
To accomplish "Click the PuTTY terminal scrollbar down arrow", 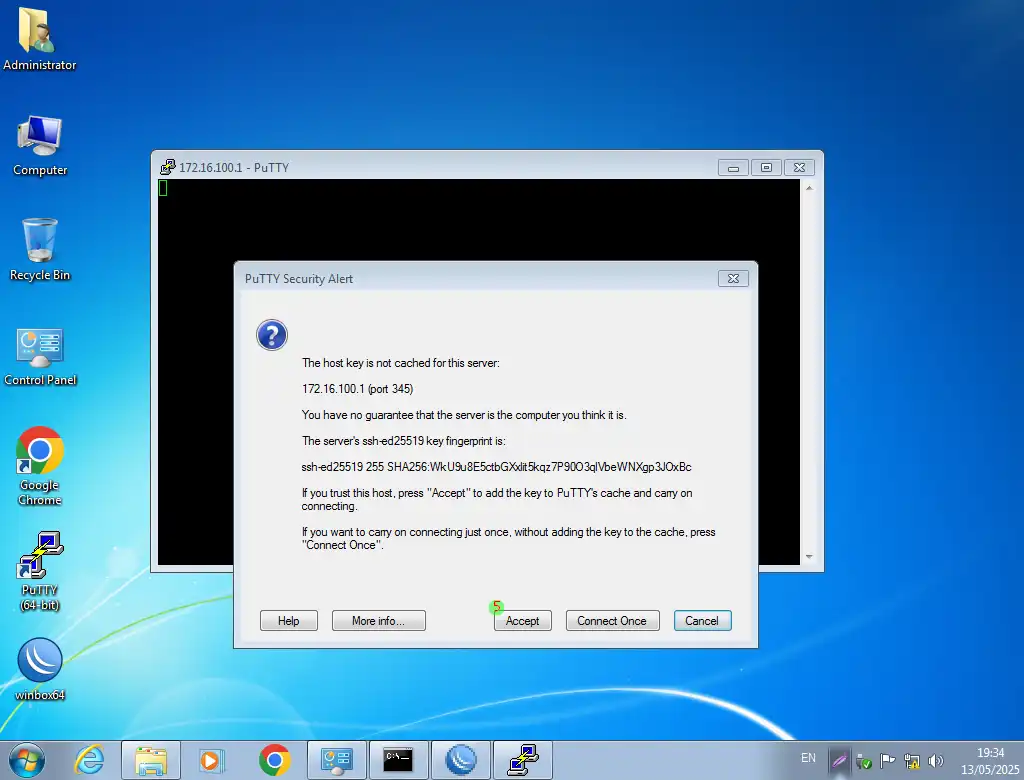I will pyautogui.click(x=809, y=557).
